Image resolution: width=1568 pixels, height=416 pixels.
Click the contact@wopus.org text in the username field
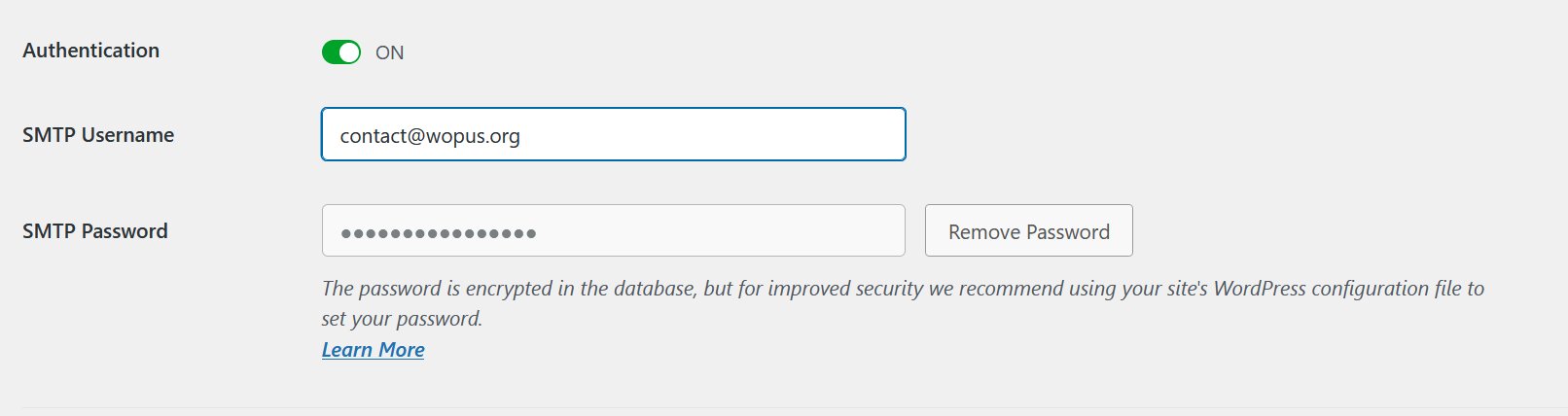coord(429,136)
